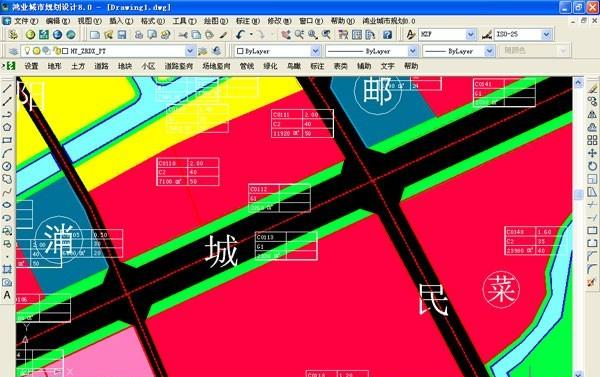Open the 地形 planning menu
This screenshot has height=377, width=600.
click(55, 66)
